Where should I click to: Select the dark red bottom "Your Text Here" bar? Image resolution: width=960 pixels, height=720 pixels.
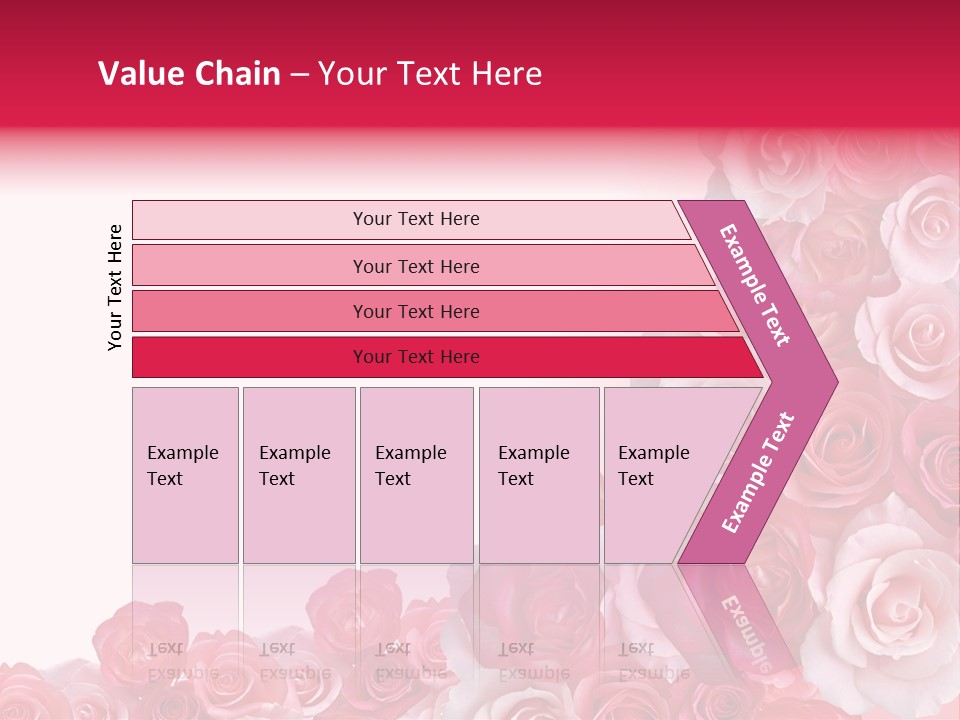[x=416, y=357]
